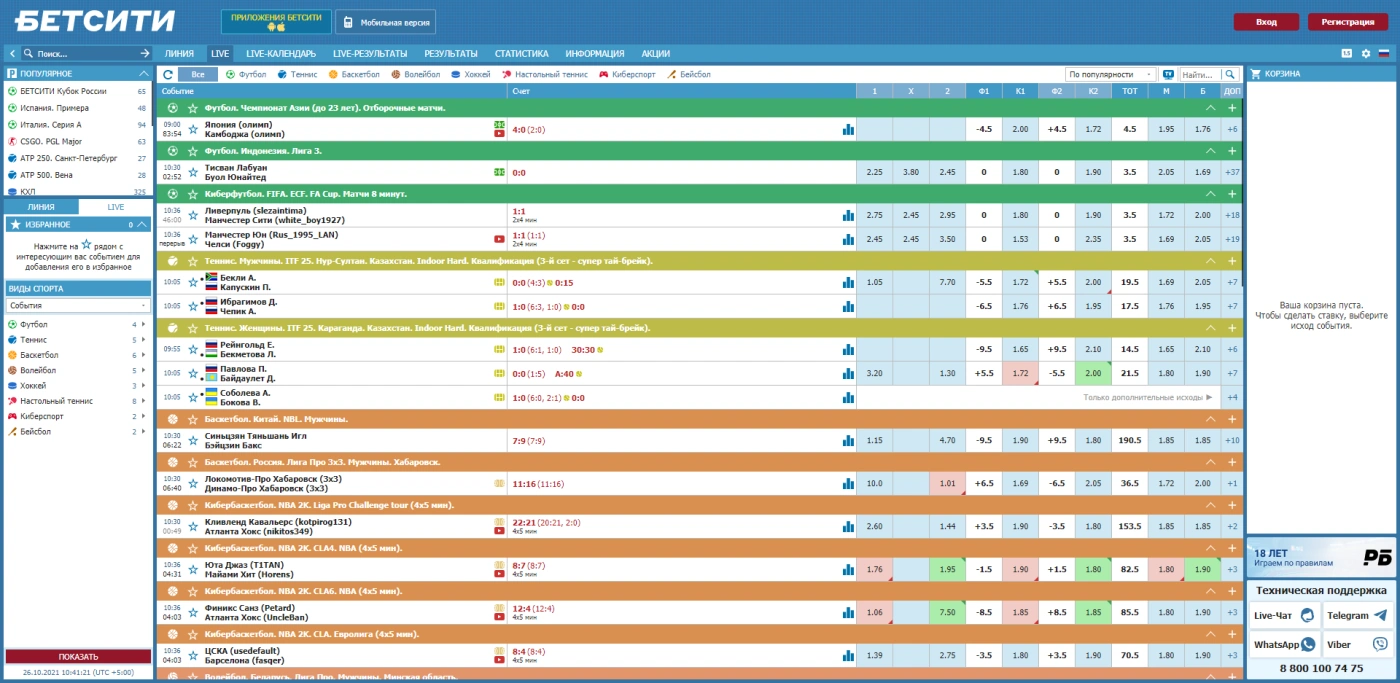Open WhatsApp support chat
The width and height of the screenshot is (1400, 683).
[x=1284, y=645]
